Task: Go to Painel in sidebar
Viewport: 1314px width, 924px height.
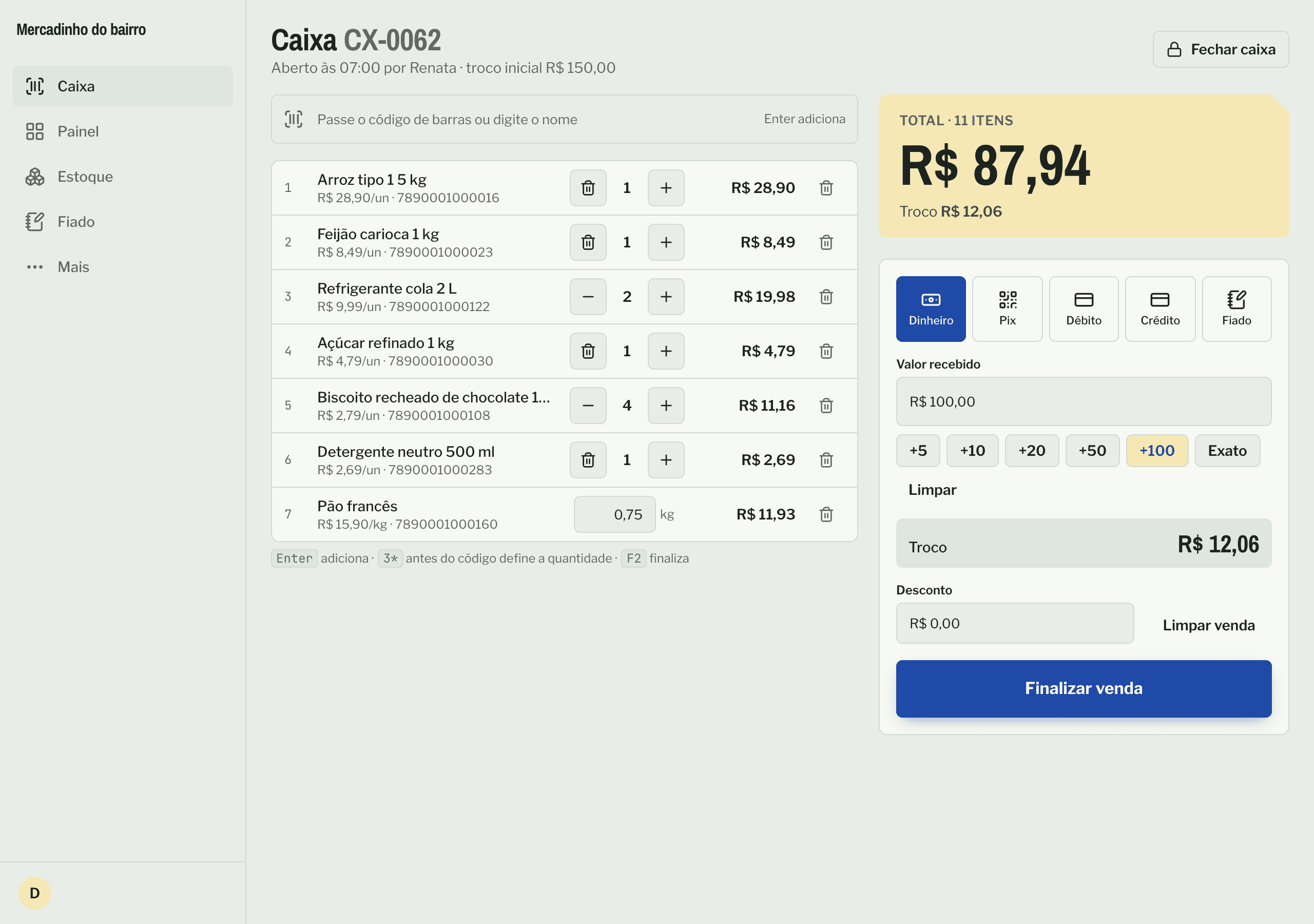Action: click(x=123, y=132)
